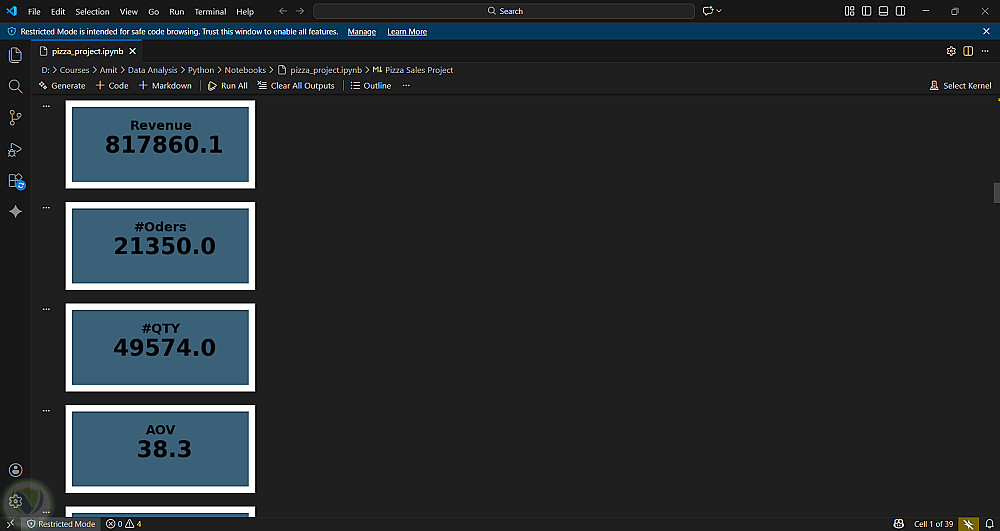Image resolution: width=1000 pixels, height=531 pixels.
Task: Expand the D: drive breadcrumb
Action: tap(45, 70)
